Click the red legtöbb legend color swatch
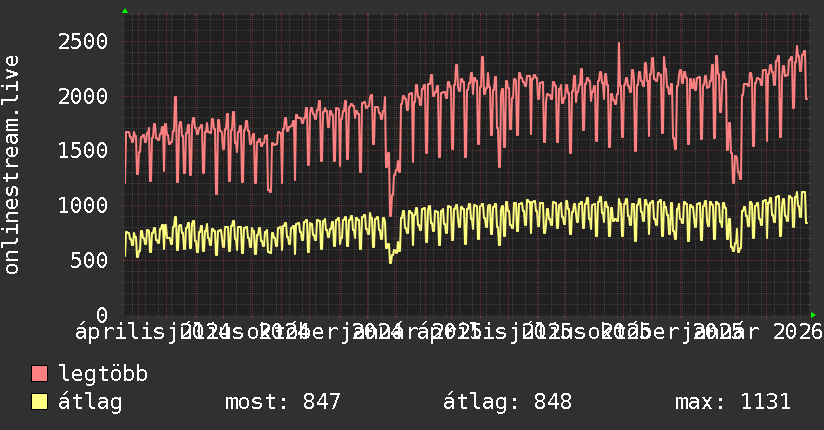Image resolution: width=824 pixels, height=430 pixels. [39, 374]
